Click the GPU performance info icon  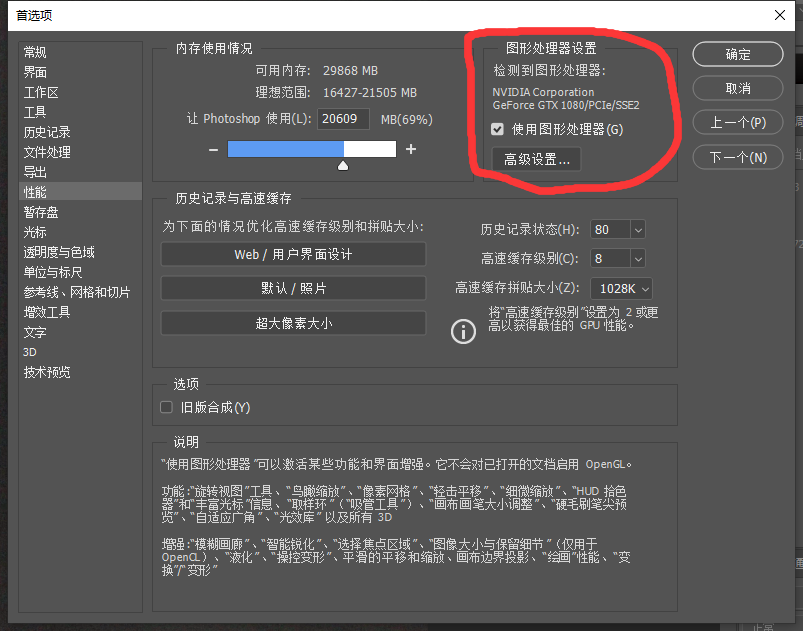pos(462,331)
